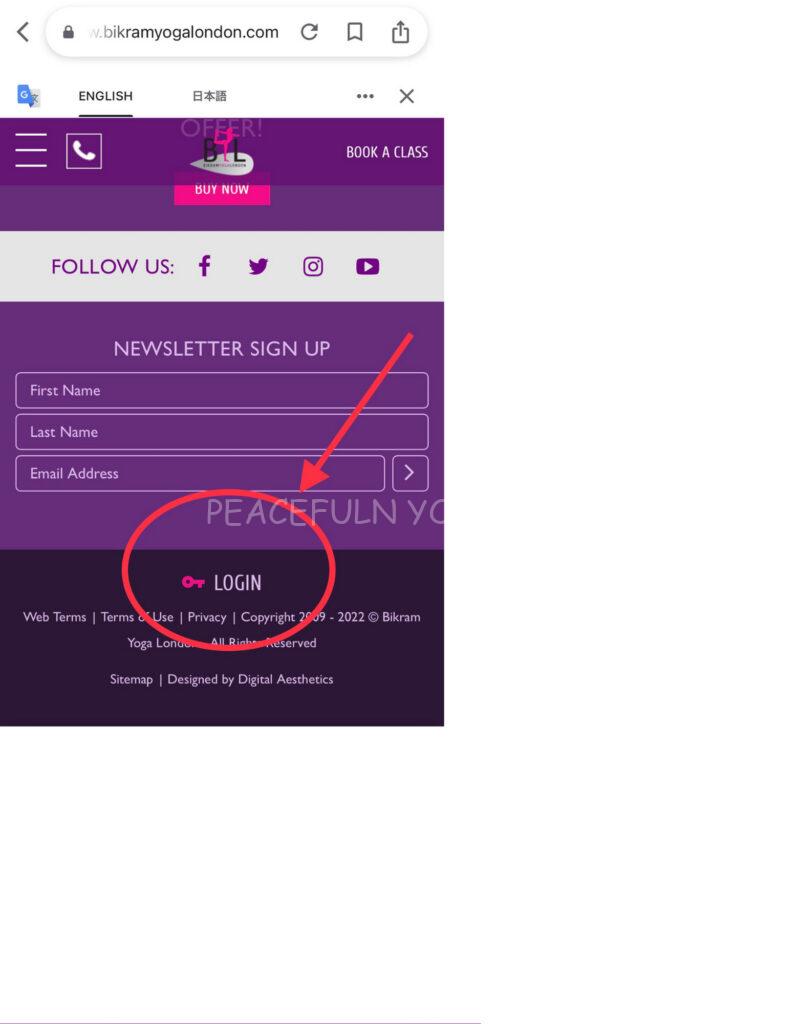
Task: Tap the phone call icon
Action: click(x=84, y=151)
